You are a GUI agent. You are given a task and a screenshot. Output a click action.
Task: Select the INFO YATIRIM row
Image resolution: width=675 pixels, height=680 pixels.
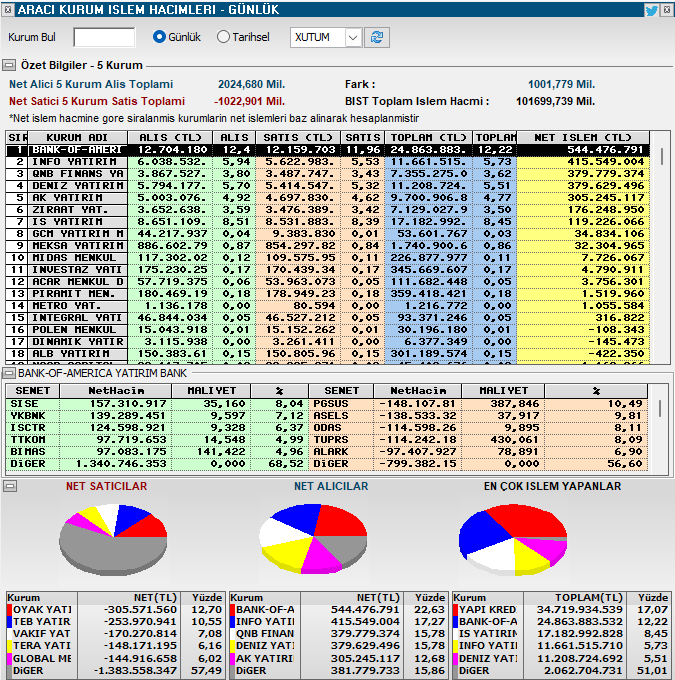328,162
